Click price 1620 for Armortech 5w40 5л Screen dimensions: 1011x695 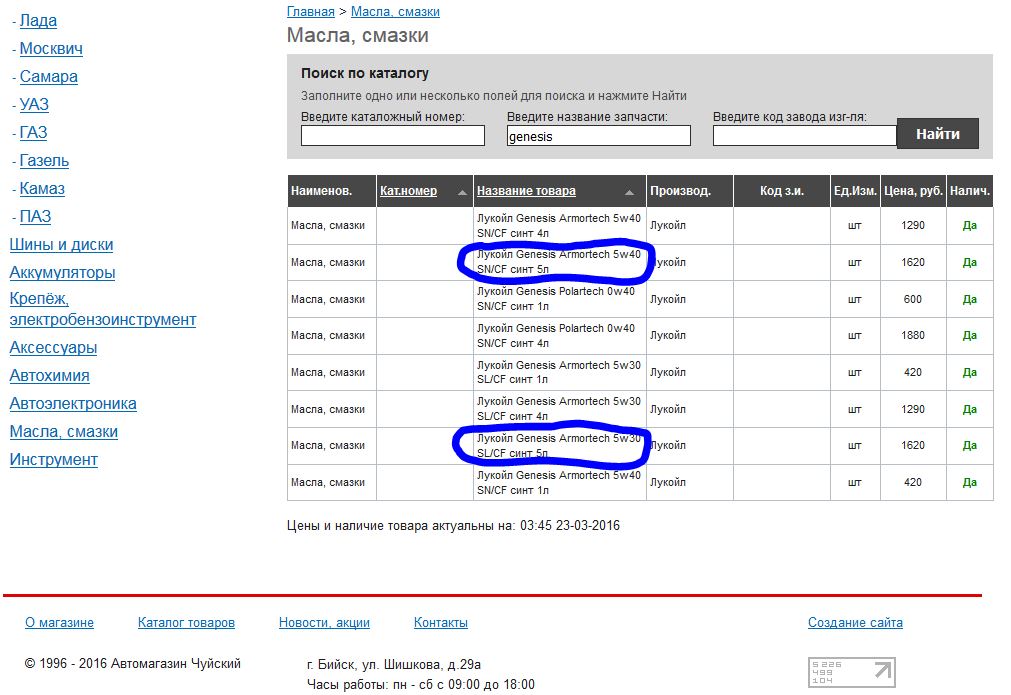pyautogui.click(x=912, y=262)
